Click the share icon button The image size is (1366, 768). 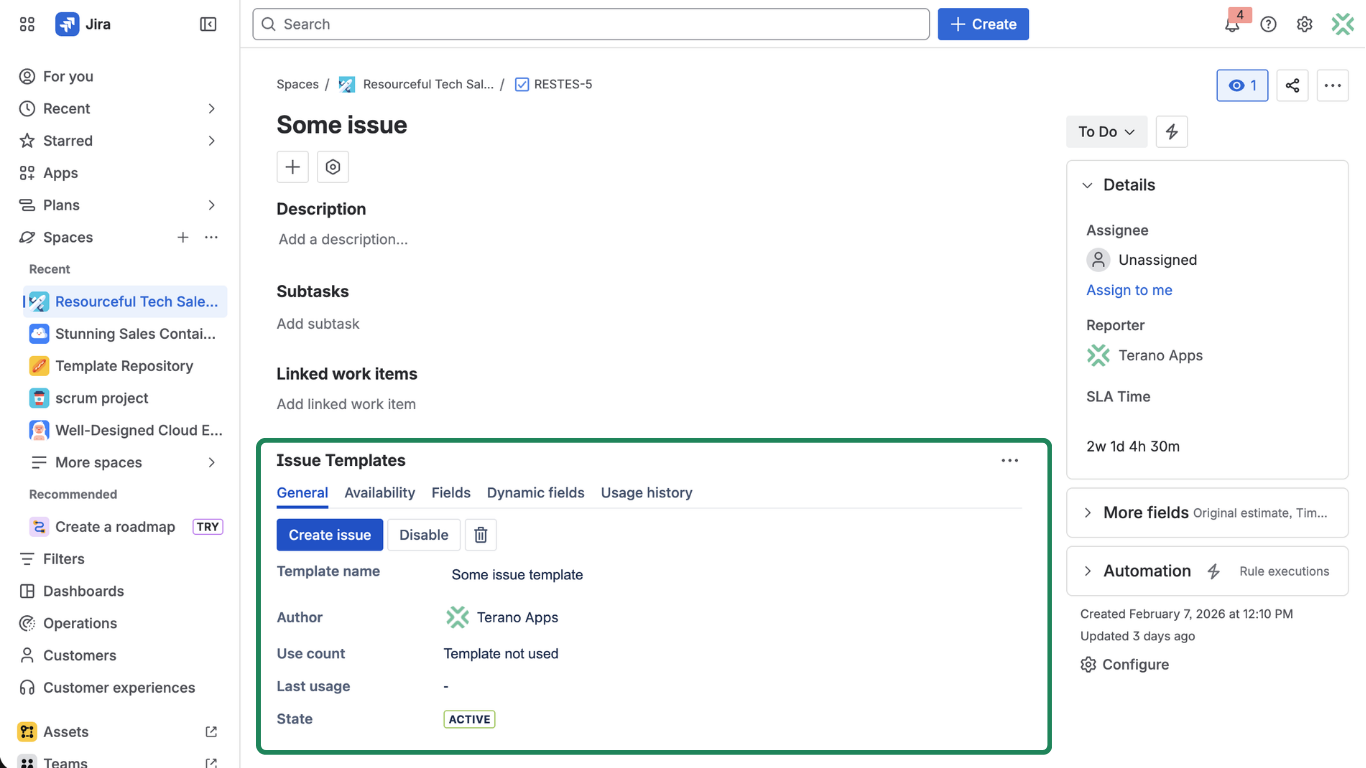1292,86
